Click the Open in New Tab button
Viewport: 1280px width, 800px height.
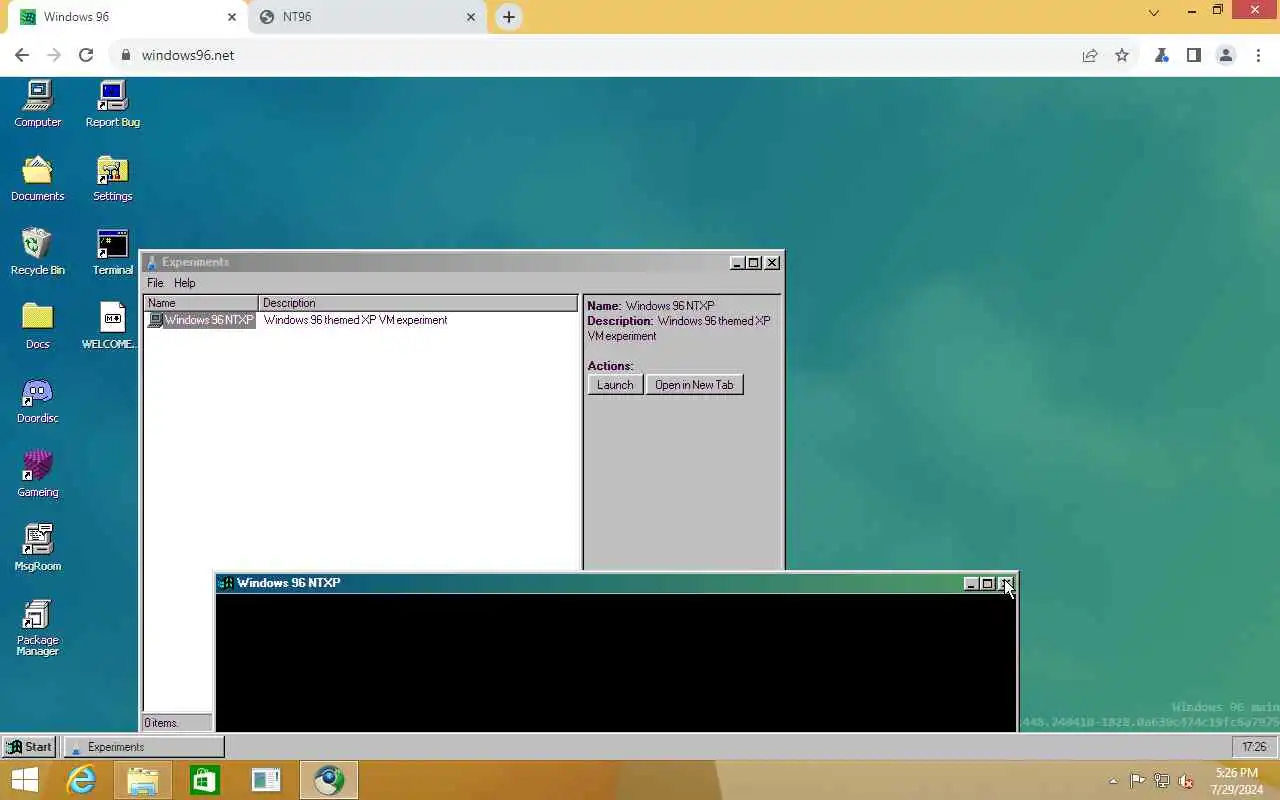click(694, 385)
